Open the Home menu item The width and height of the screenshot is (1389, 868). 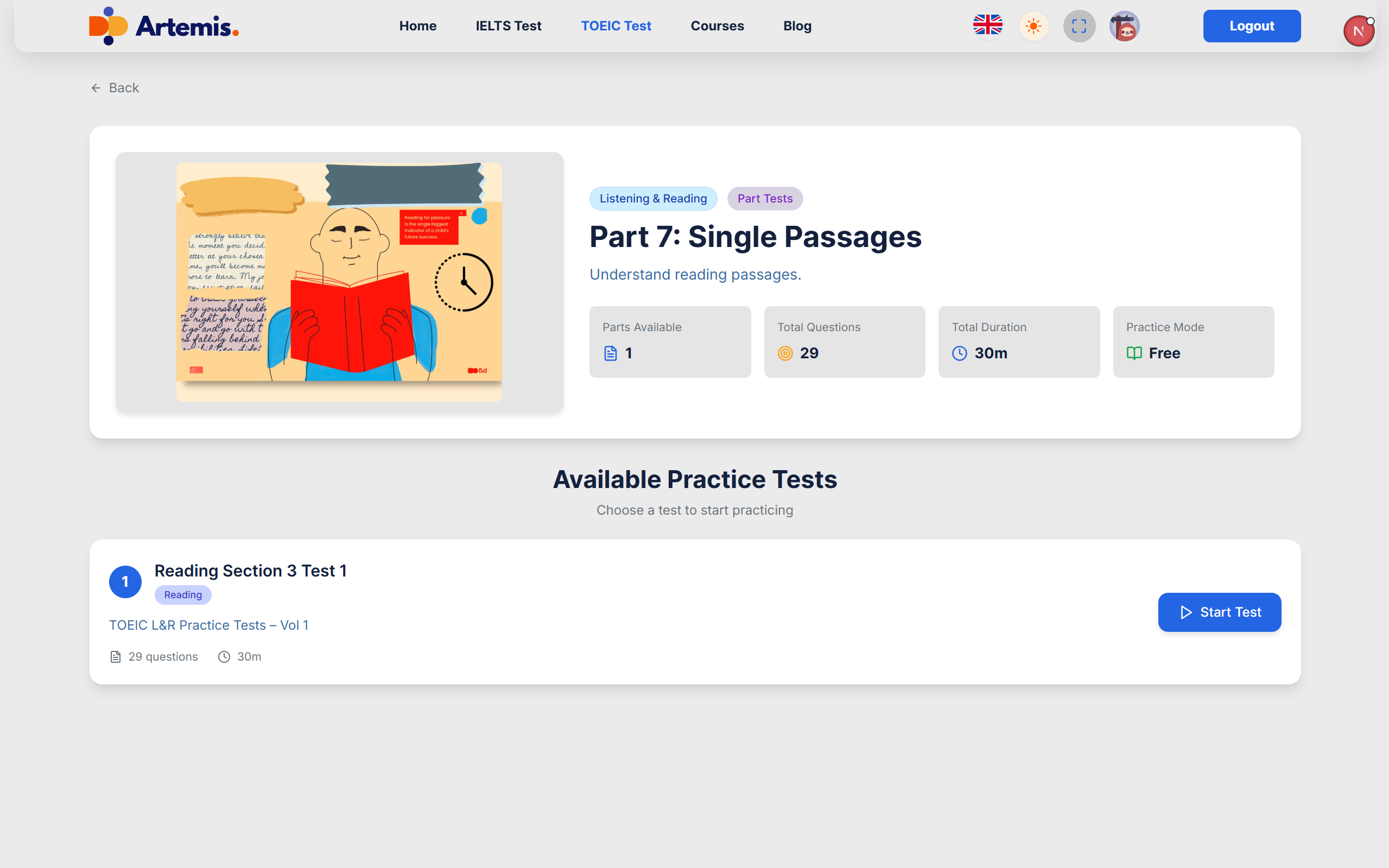417,26
